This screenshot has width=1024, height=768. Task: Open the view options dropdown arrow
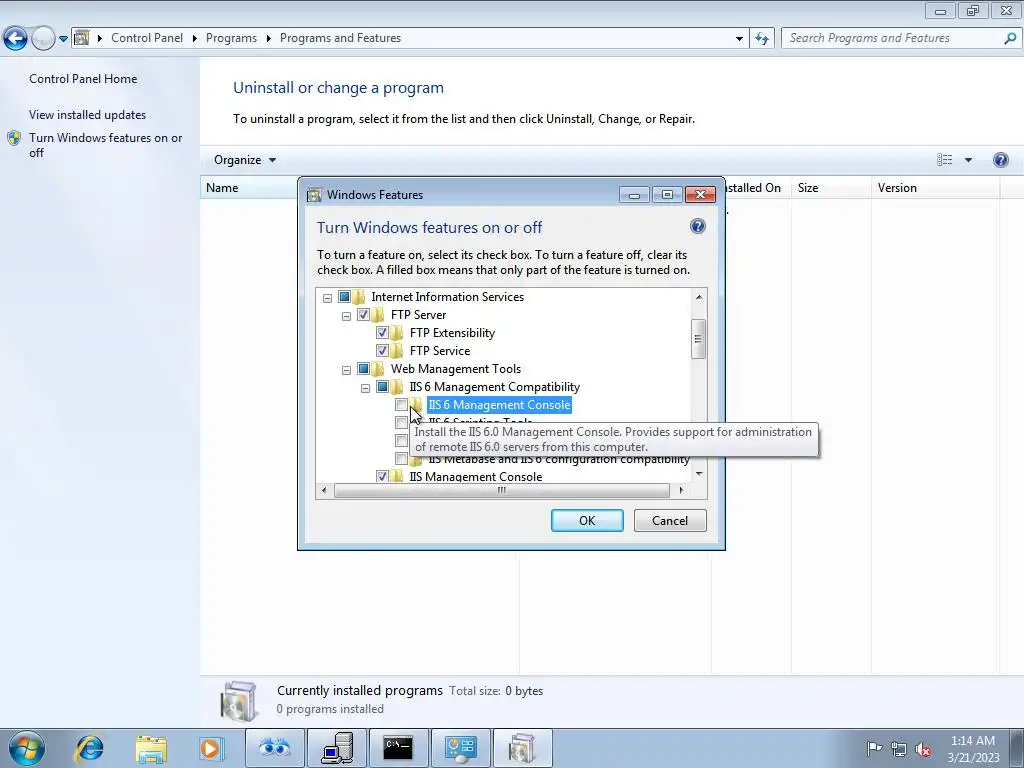pos(968,160)
